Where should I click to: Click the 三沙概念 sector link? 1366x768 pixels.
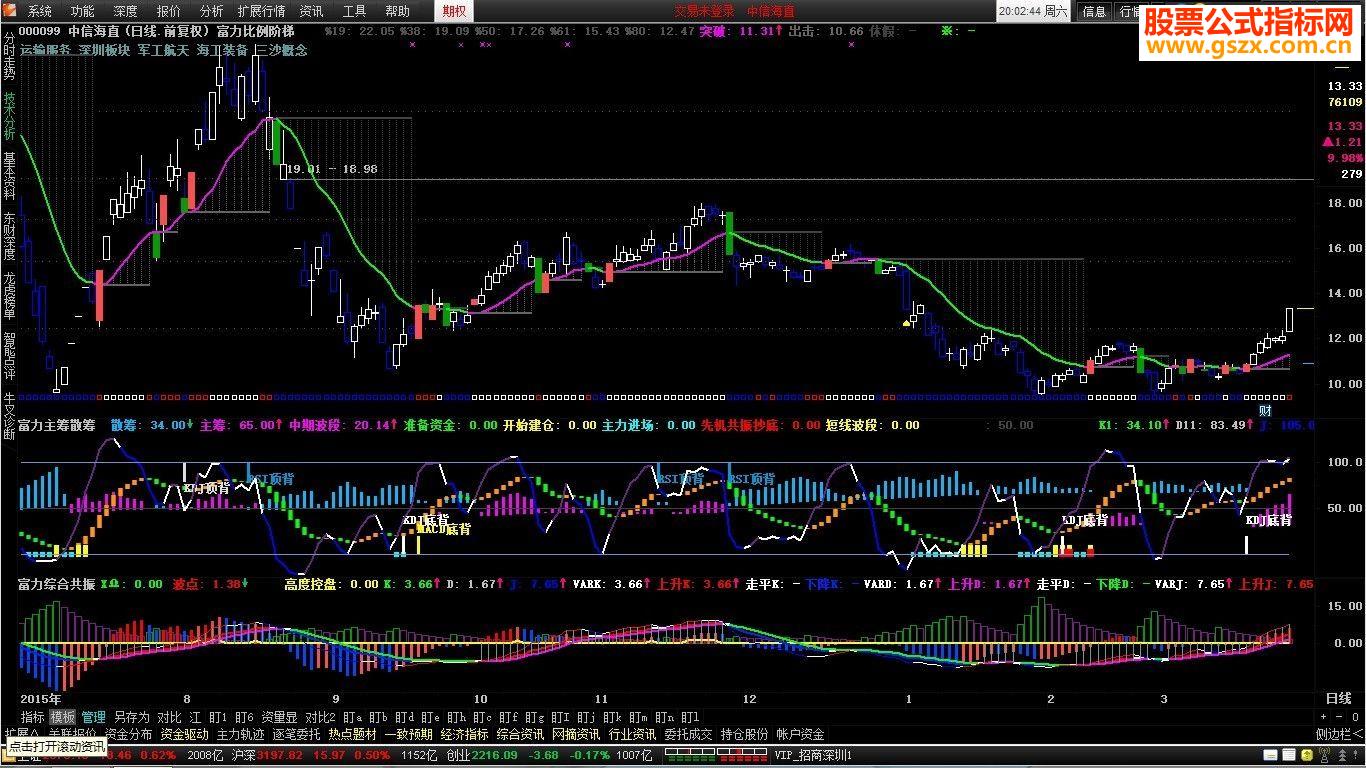tap(282, 48)
